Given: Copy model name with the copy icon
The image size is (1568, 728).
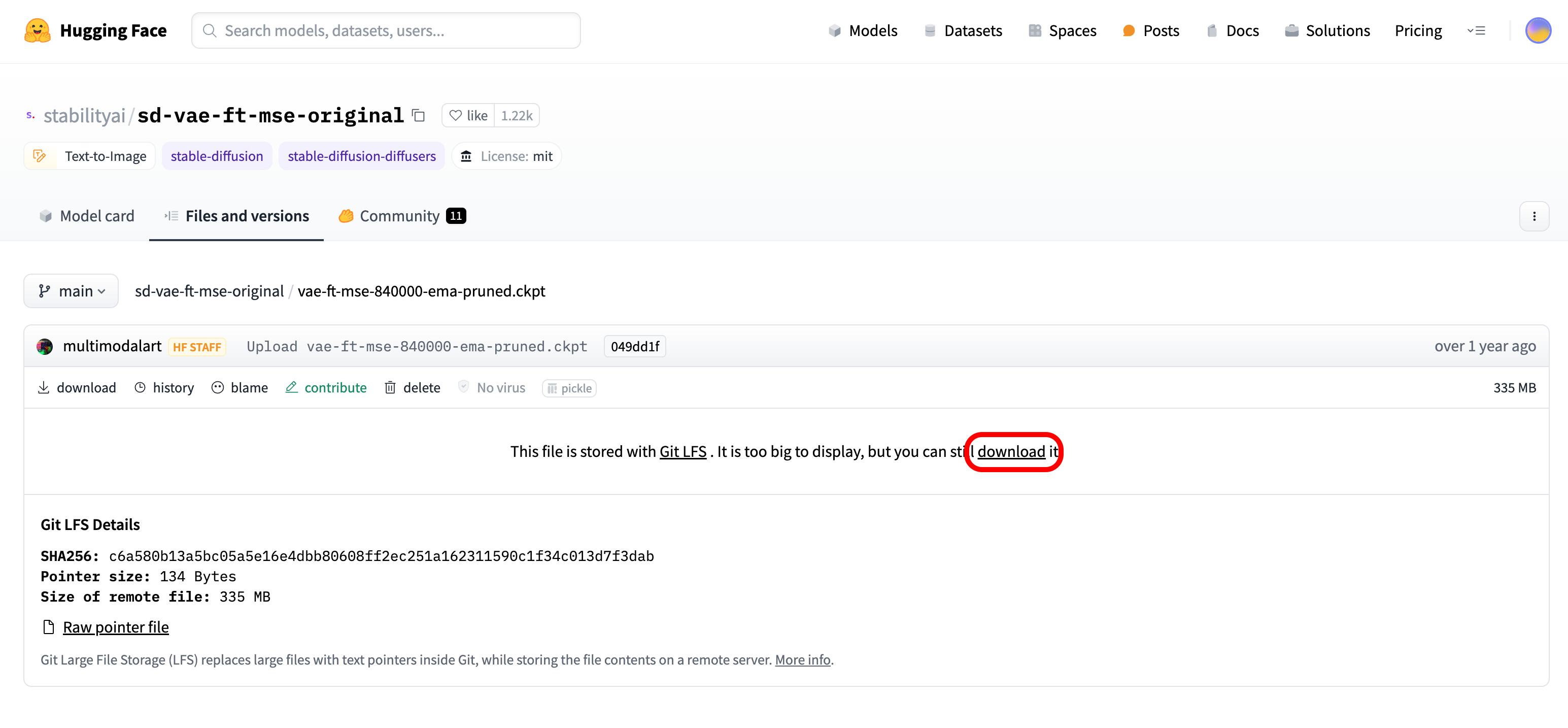Looking at the screenshot, I should tap(418, 115).
